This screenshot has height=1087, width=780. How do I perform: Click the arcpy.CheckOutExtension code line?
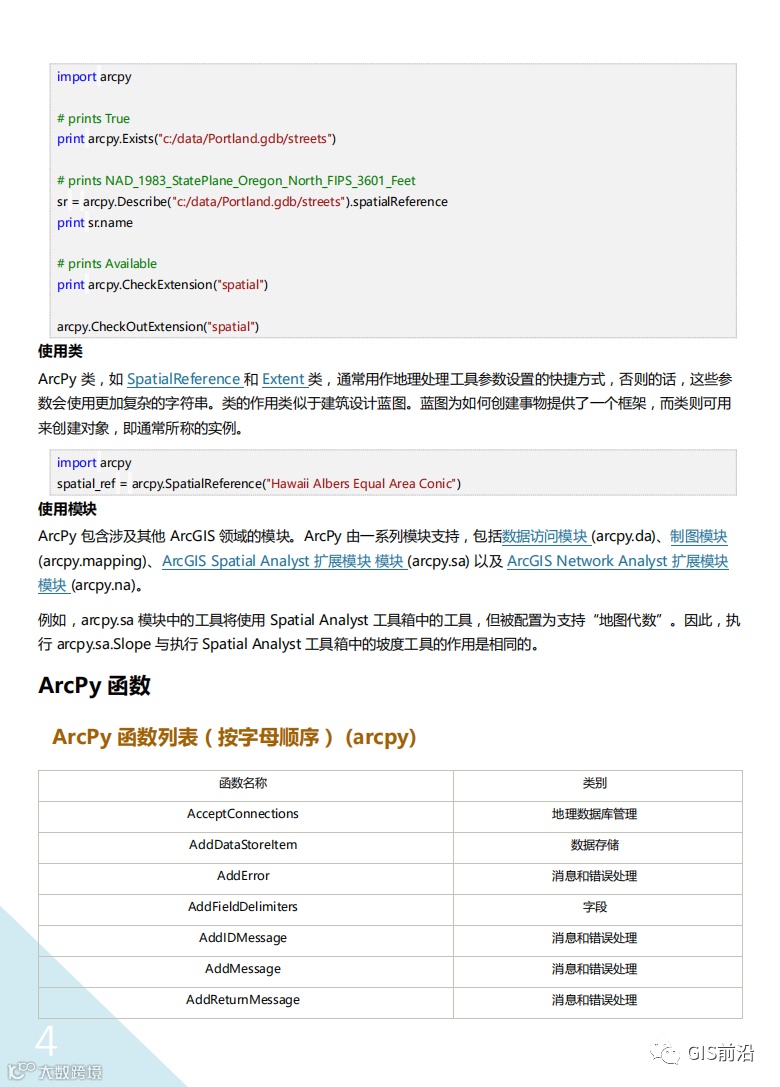[158, 327]
